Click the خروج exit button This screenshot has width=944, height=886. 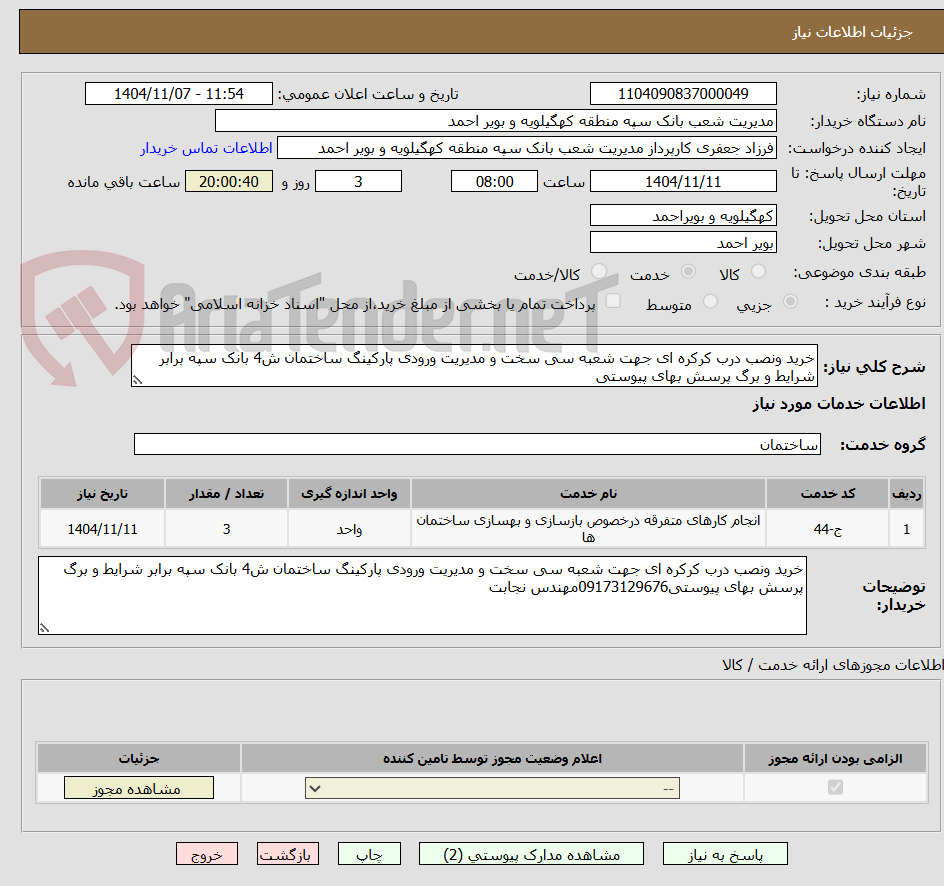[x=206, y=853]
